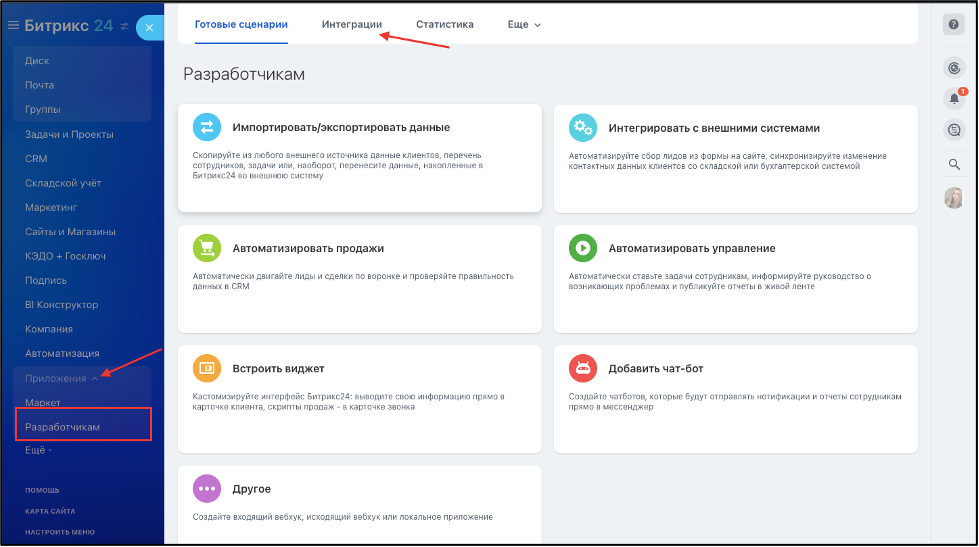Switch to the Готовые сценарии tab
Screen dimensions: 979x547
point(241,24)
